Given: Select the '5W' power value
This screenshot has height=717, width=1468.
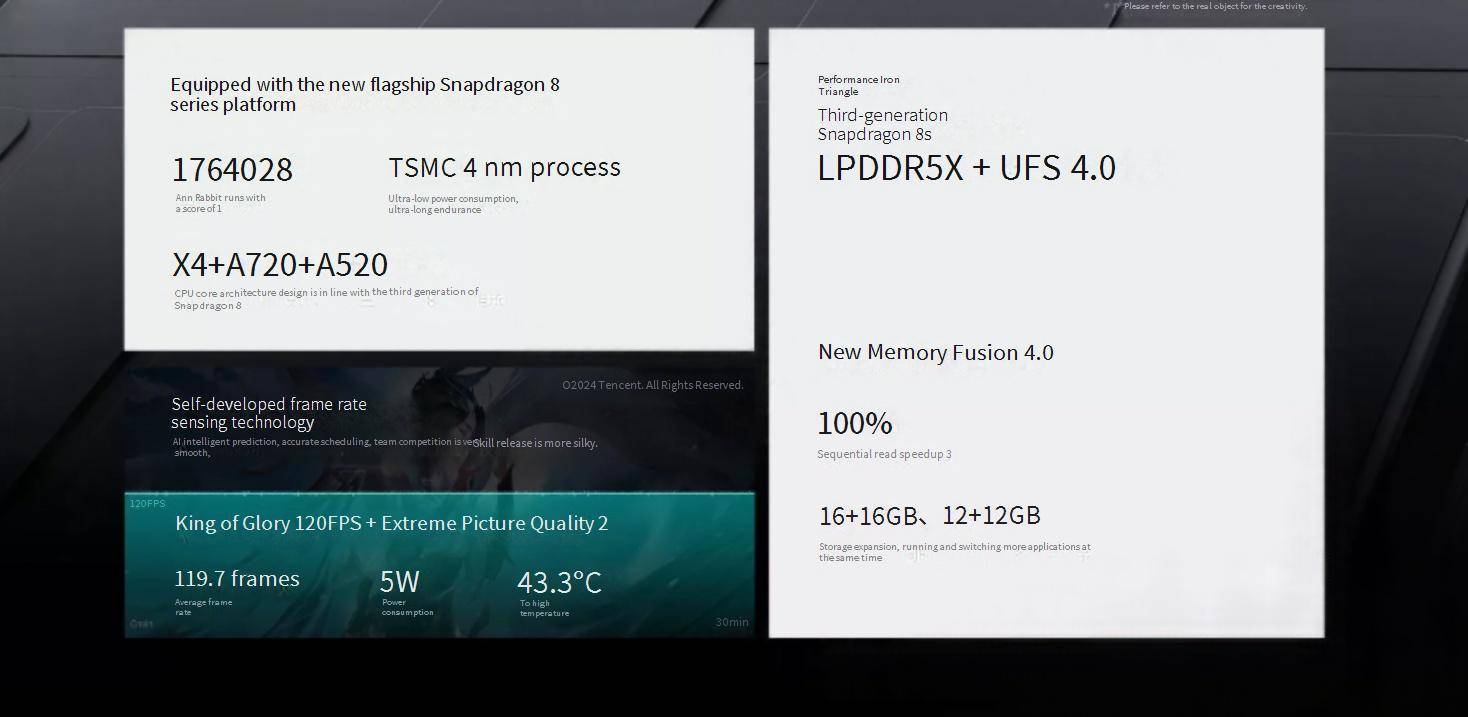Looking at the screenshot, I should click(x=400, y=581).
